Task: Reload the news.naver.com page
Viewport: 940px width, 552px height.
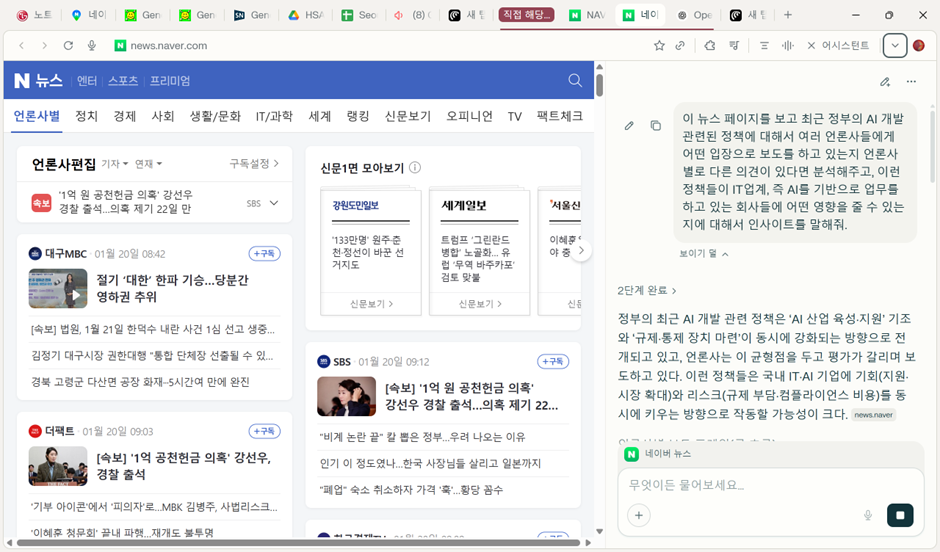Action: click(x=68, y=46)
